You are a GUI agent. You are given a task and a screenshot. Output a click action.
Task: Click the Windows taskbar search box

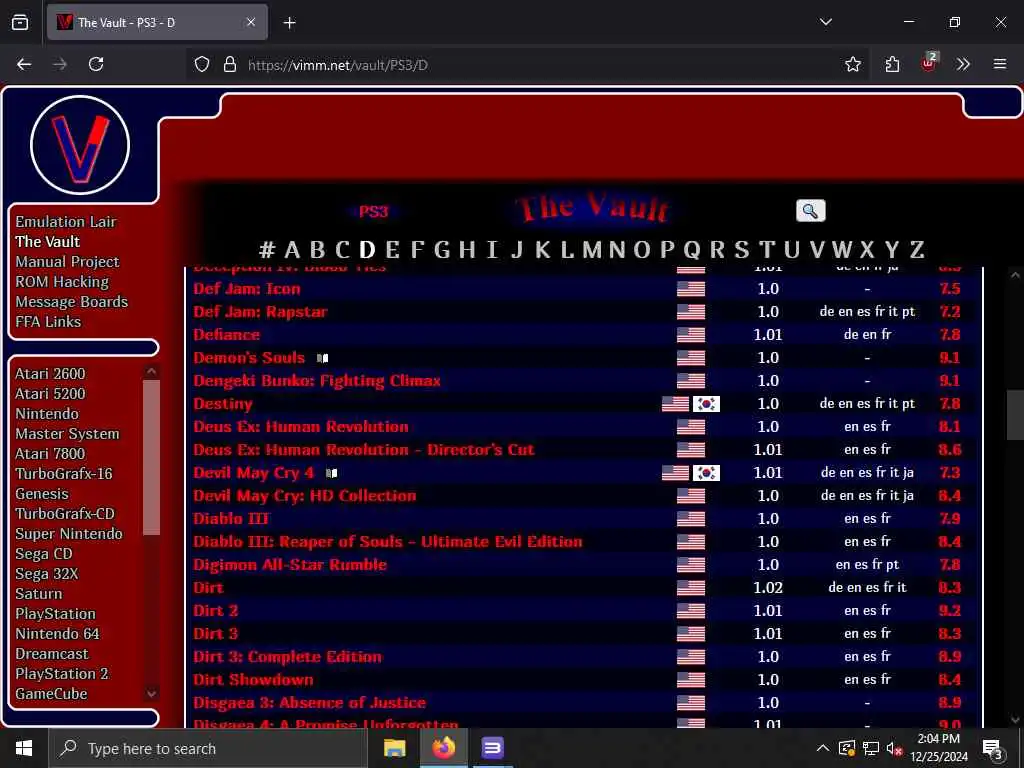(x=207, y=748)
